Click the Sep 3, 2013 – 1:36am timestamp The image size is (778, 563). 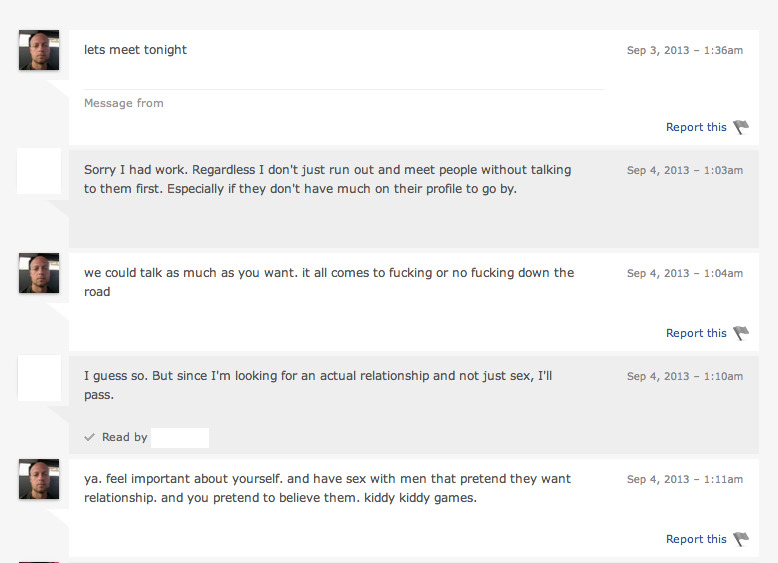(684, 50)
